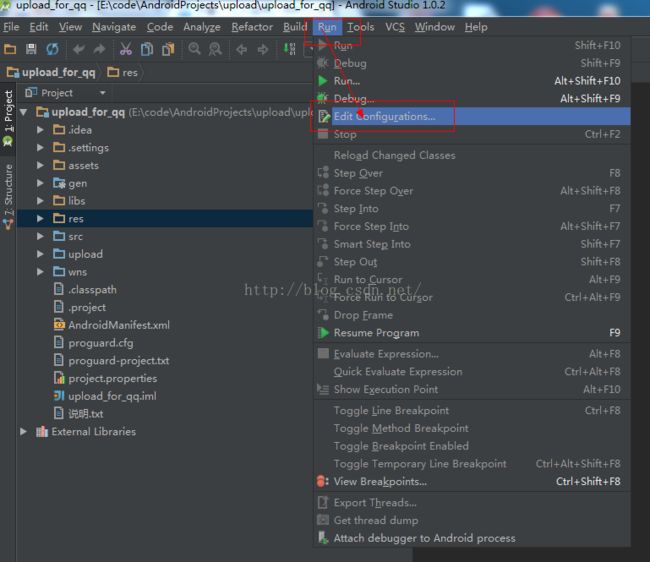Open the Structure side tool tab

[8, 197]
